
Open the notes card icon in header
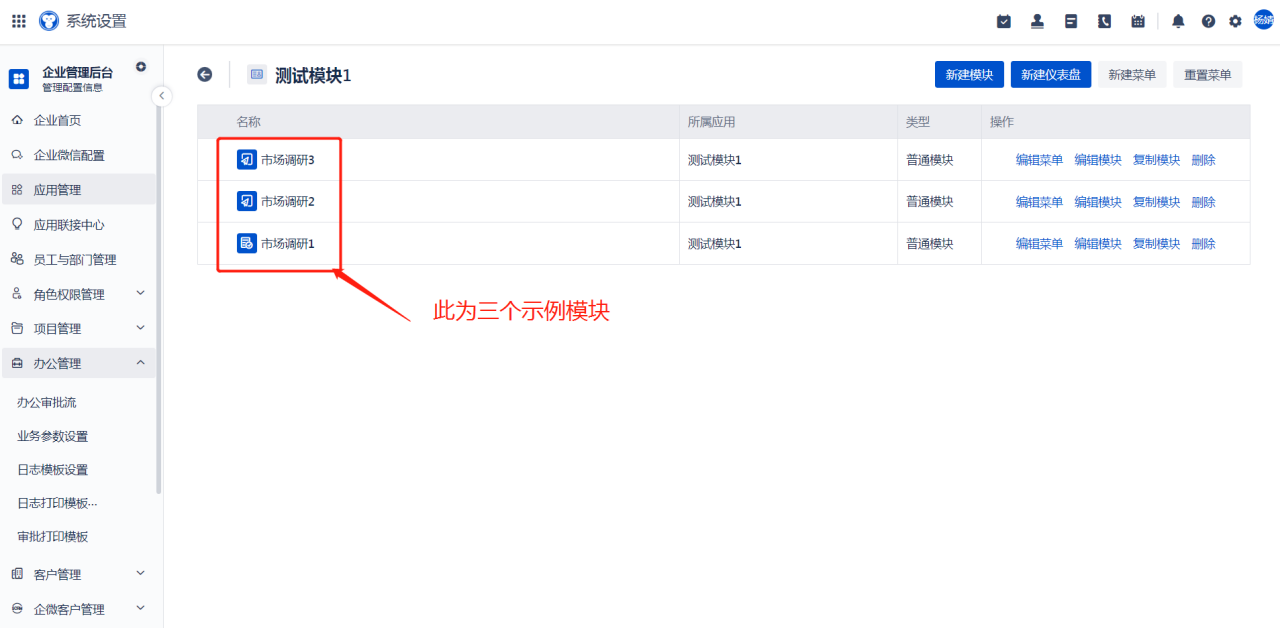1071,21
